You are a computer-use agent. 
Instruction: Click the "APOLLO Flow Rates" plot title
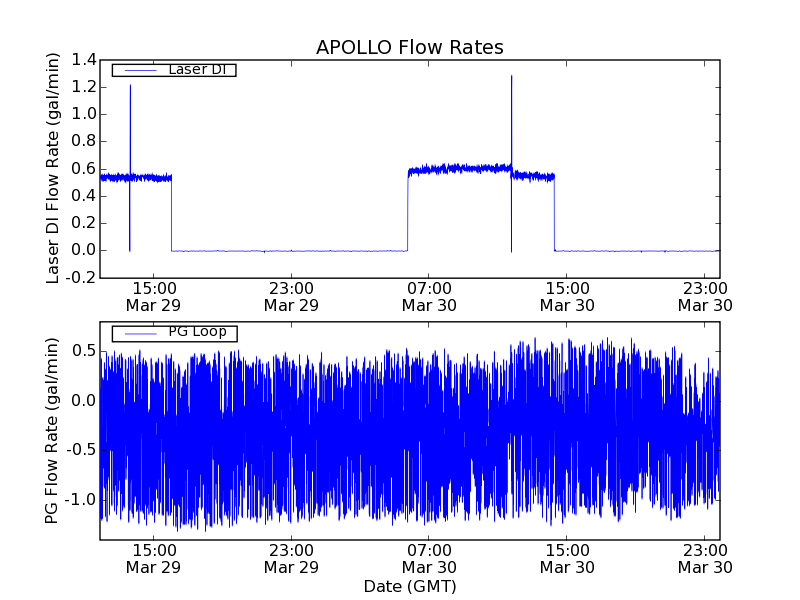pos(410,47)
